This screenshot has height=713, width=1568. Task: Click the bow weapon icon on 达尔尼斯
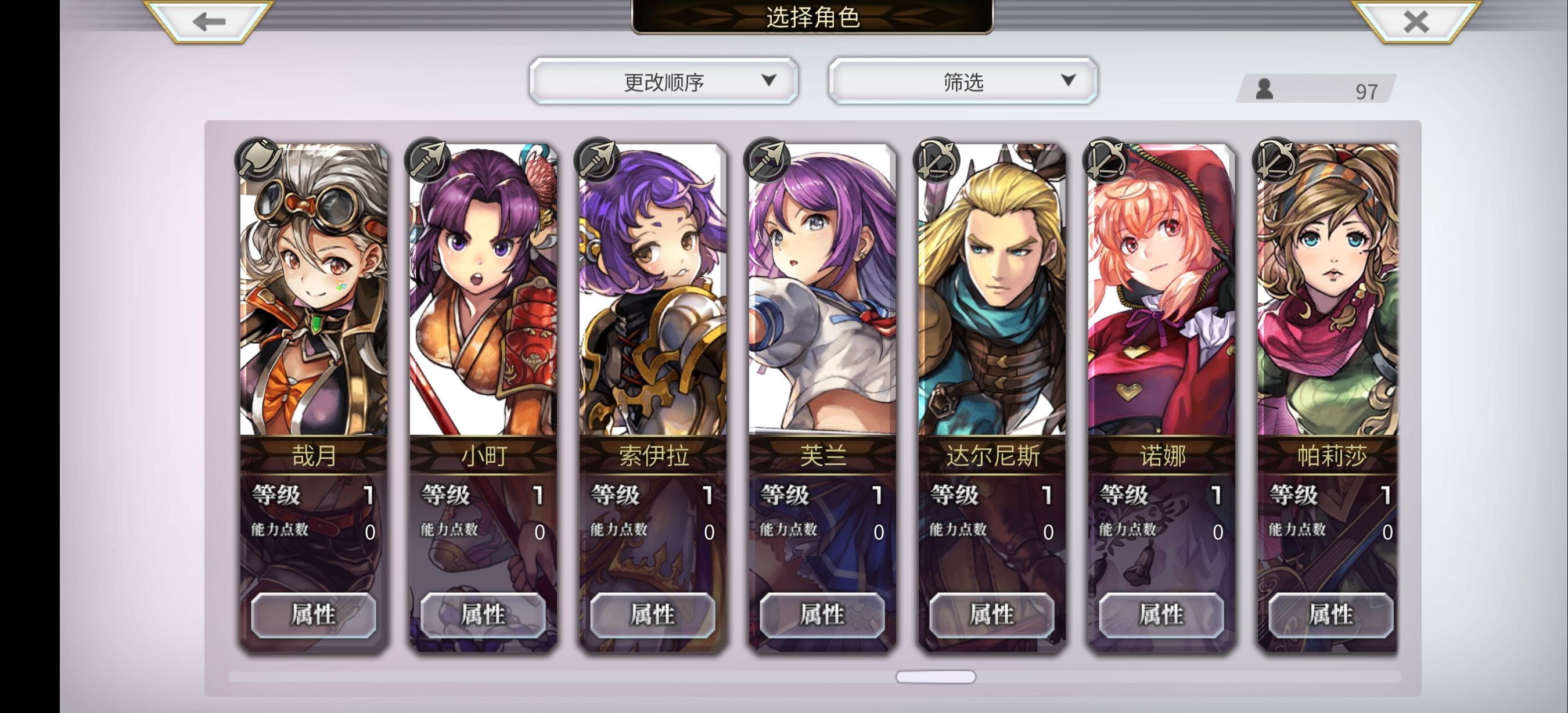tap(936, 160)
